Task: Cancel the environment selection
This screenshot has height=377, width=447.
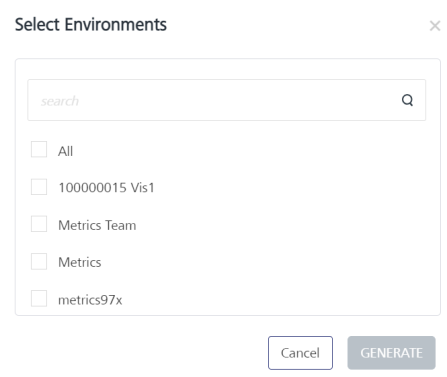Action: pyautogui.click(x=300, y=353)
